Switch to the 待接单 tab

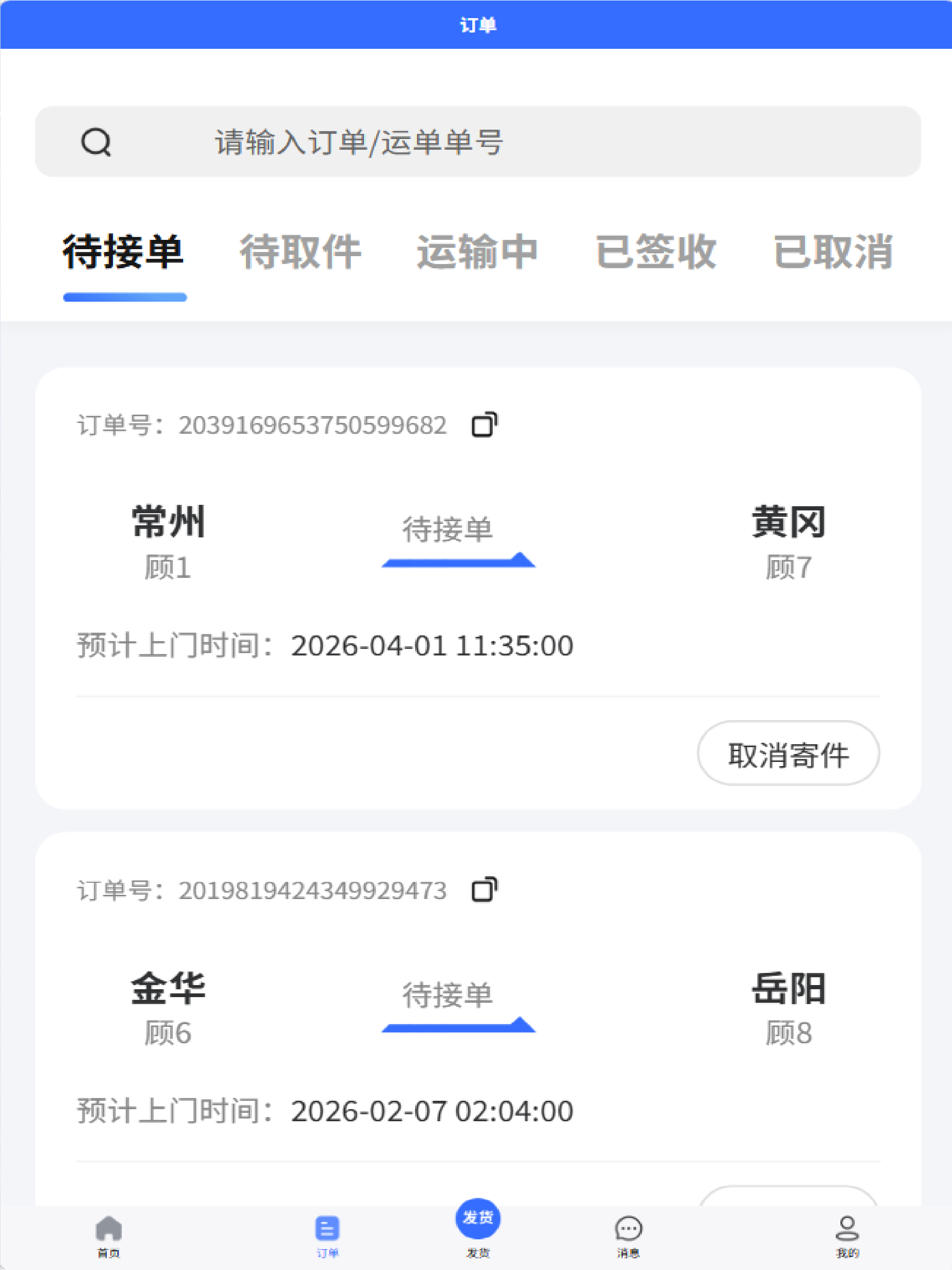click(x=124, y=252)
